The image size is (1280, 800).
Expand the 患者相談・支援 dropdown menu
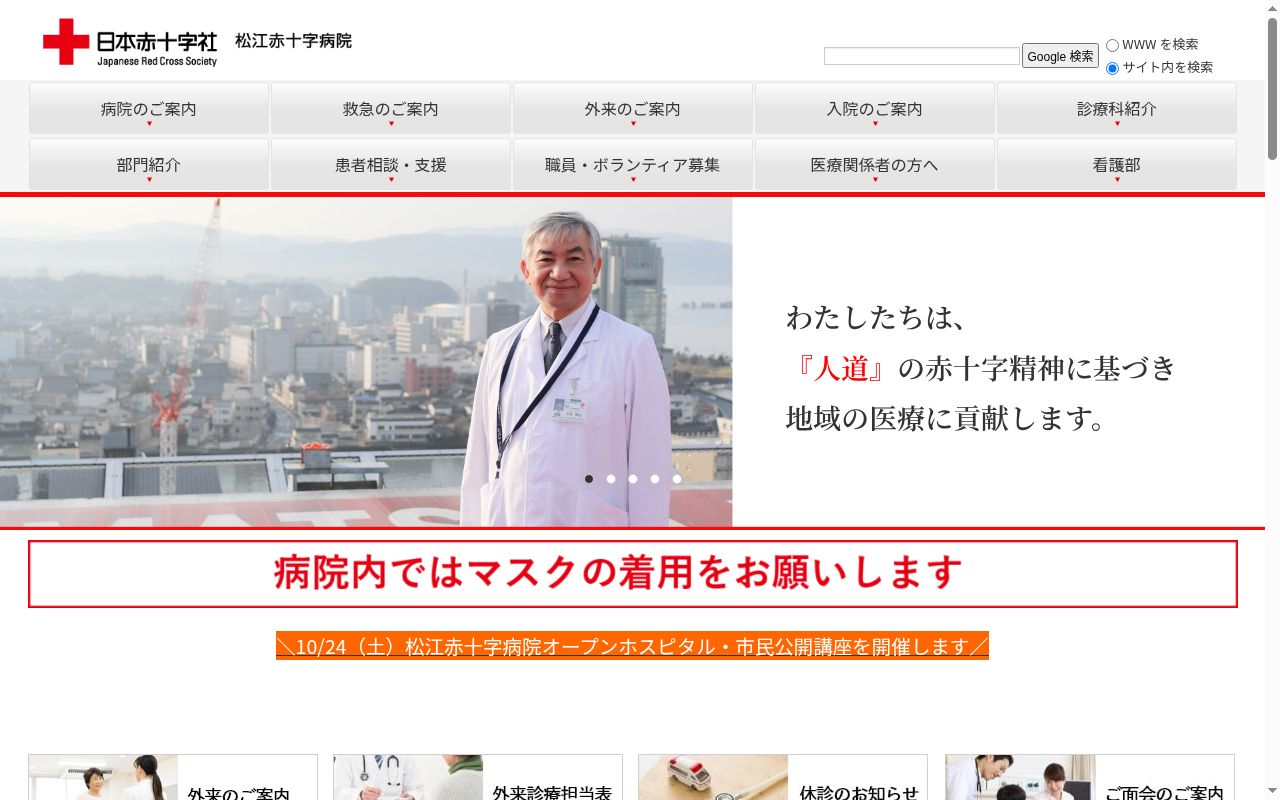(391, 164)
